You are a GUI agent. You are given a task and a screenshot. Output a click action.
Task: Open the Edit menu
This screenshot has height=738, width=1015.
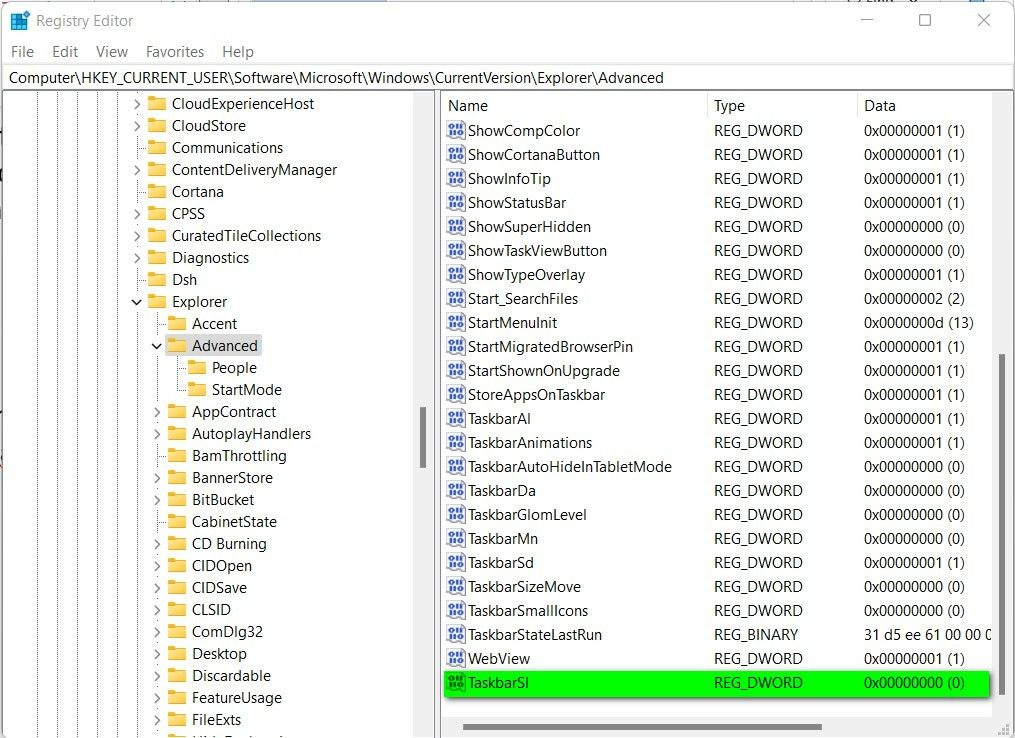click(65, 52)
